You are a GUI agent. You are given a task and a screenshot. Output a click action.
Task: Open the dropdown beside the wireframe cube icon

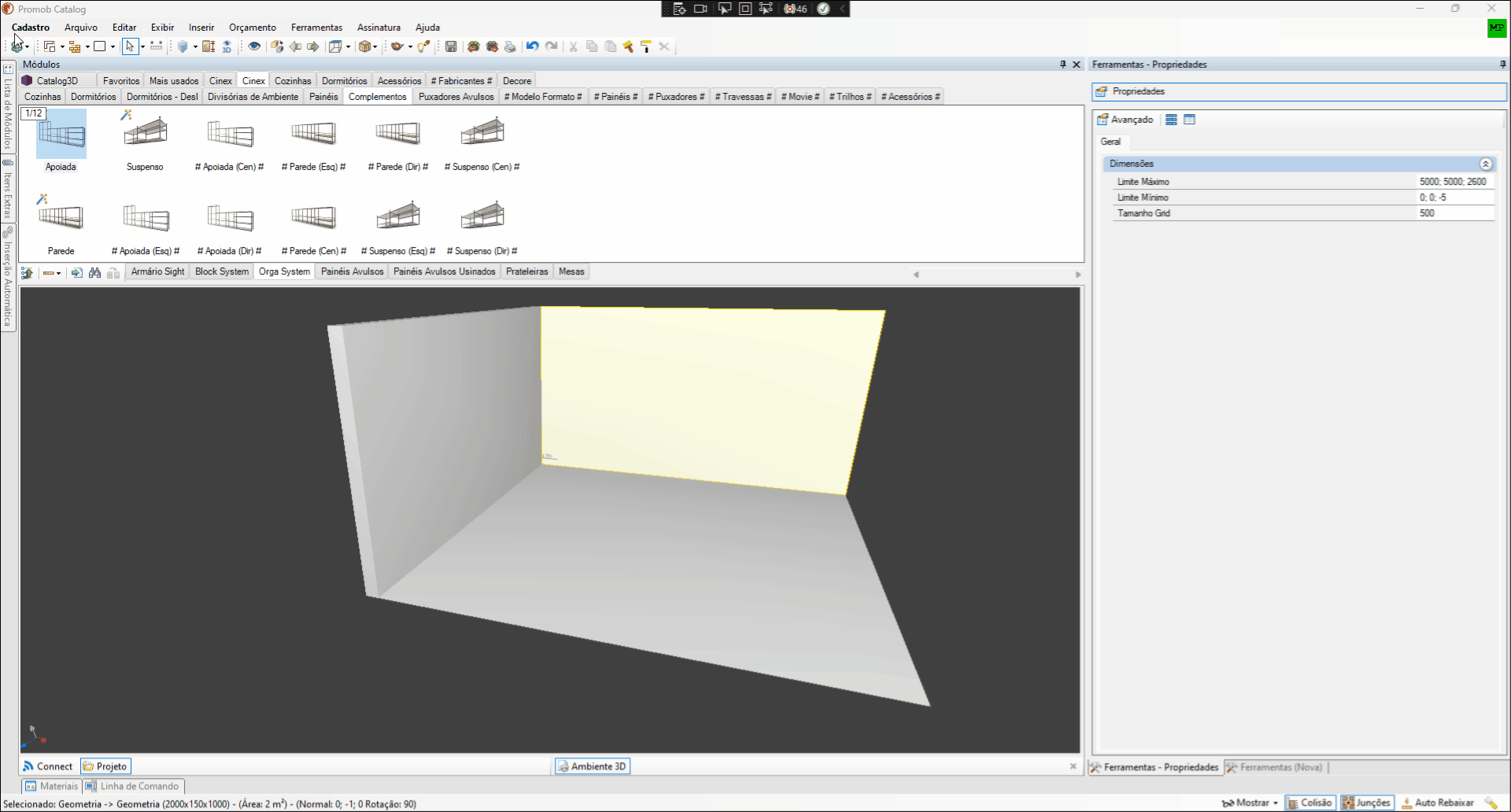[348, 46]
